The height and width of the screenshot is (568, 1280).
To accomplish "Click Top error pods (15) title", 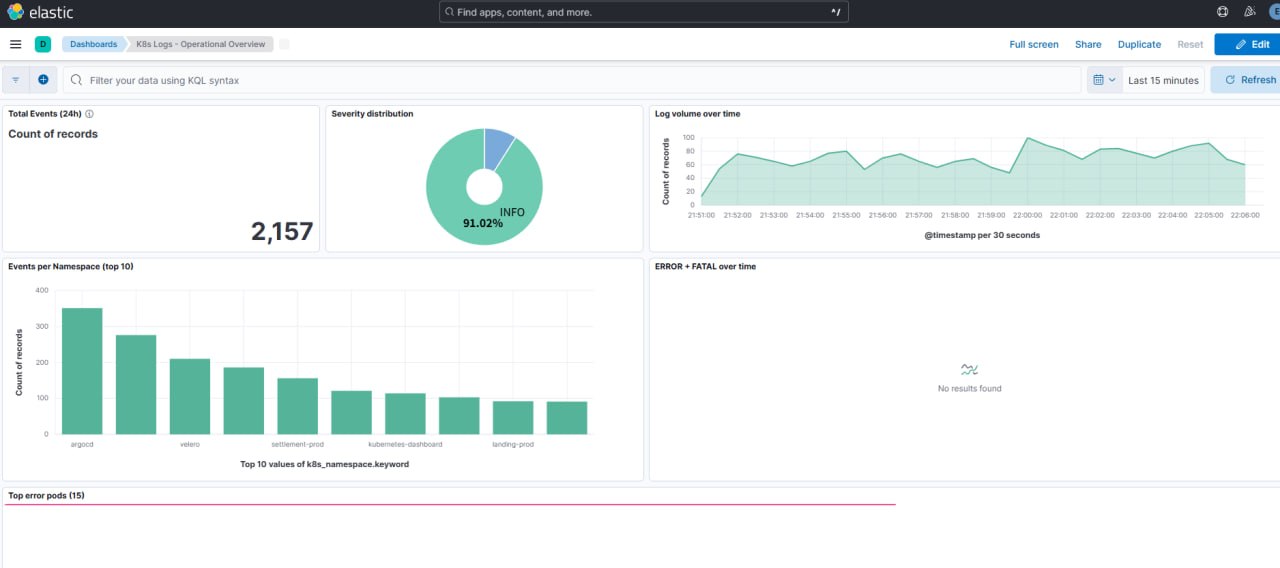I will [46, 495].
